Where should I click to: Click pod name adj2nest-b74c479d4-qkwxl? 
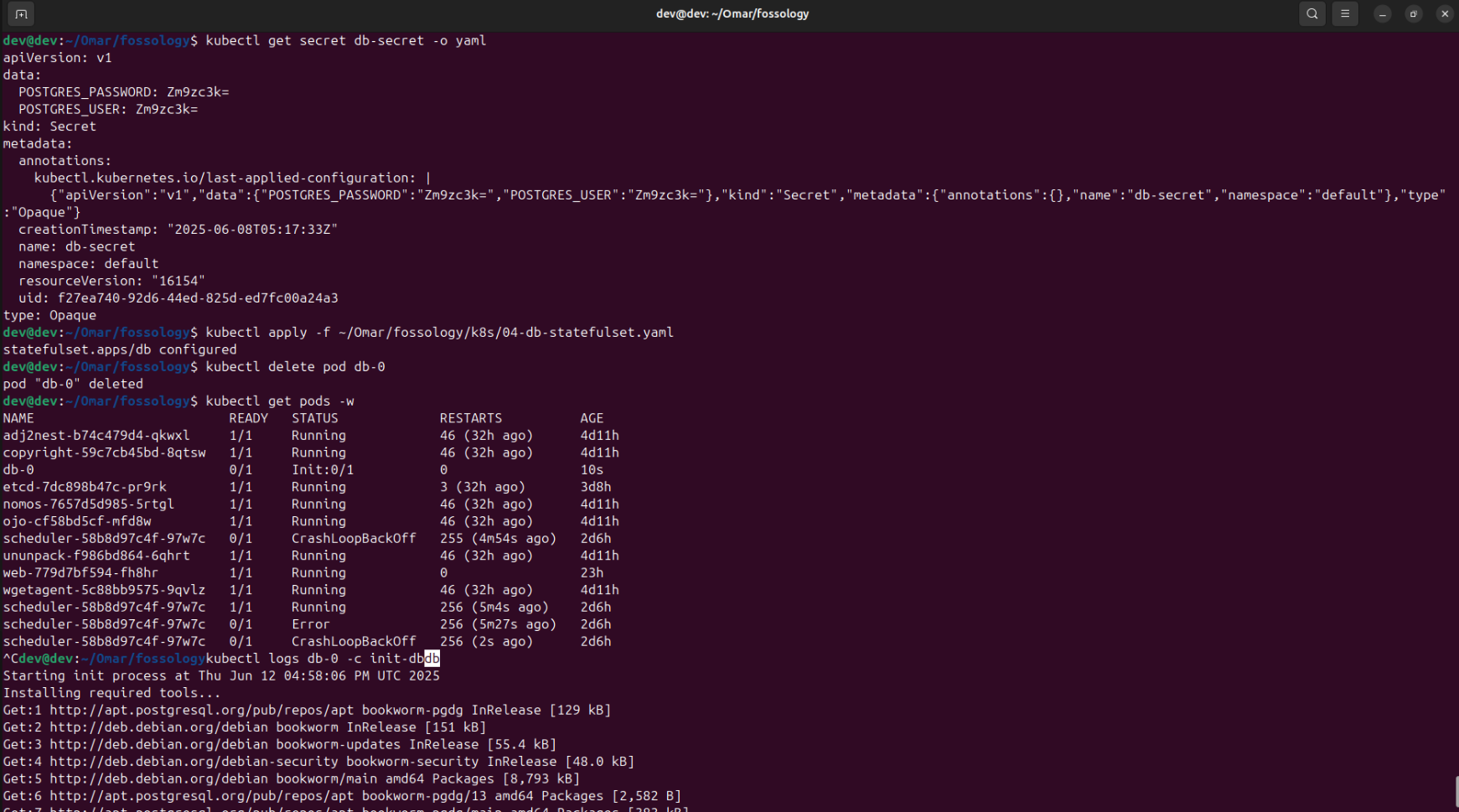(96, 436)
